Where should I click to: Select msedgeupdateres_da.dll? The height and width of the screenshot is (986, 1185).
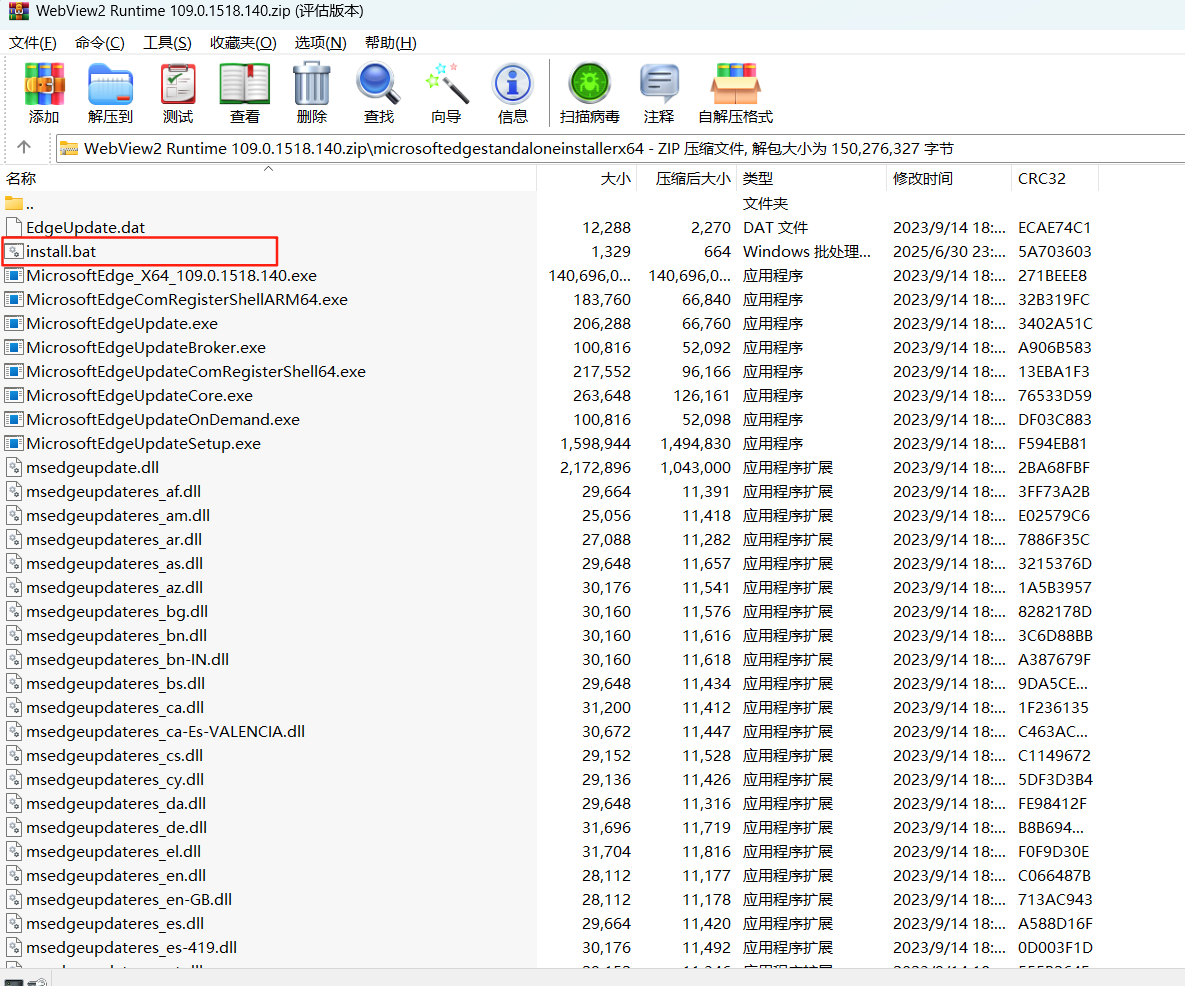click(116, 803)
